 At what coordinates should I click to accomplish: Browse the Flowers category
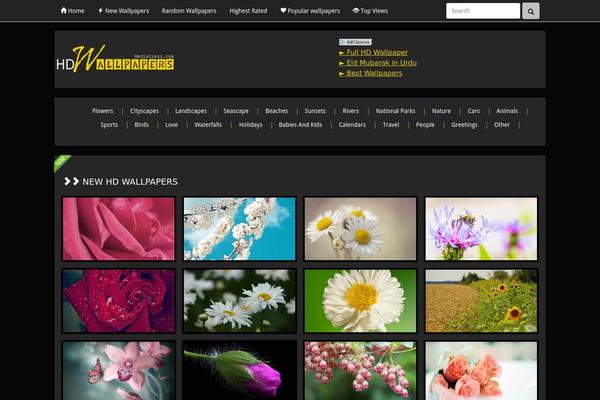103,111
